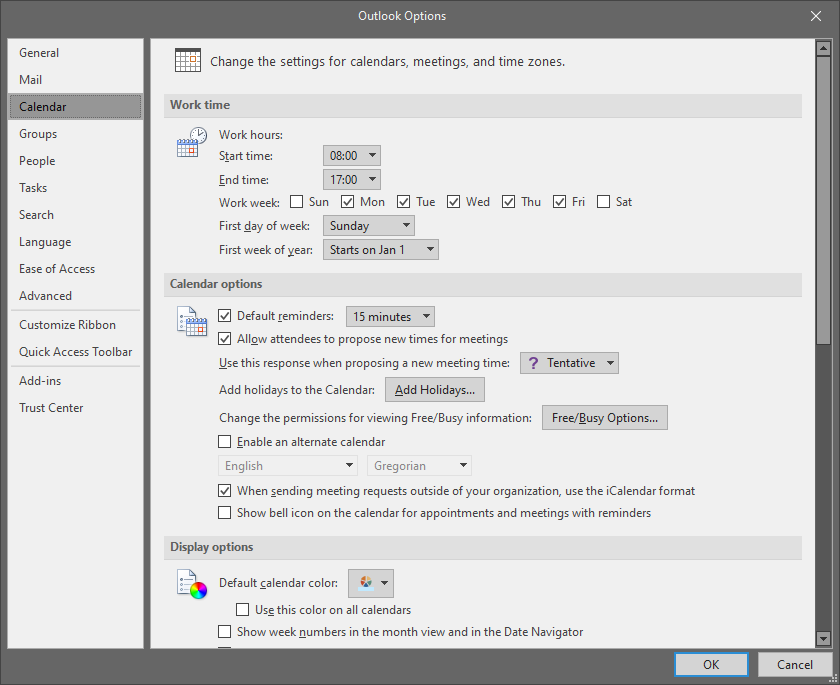Toggle the iCalendar format checkbox
The height and width of the screenshot is (685, 840).
(224, 491)
